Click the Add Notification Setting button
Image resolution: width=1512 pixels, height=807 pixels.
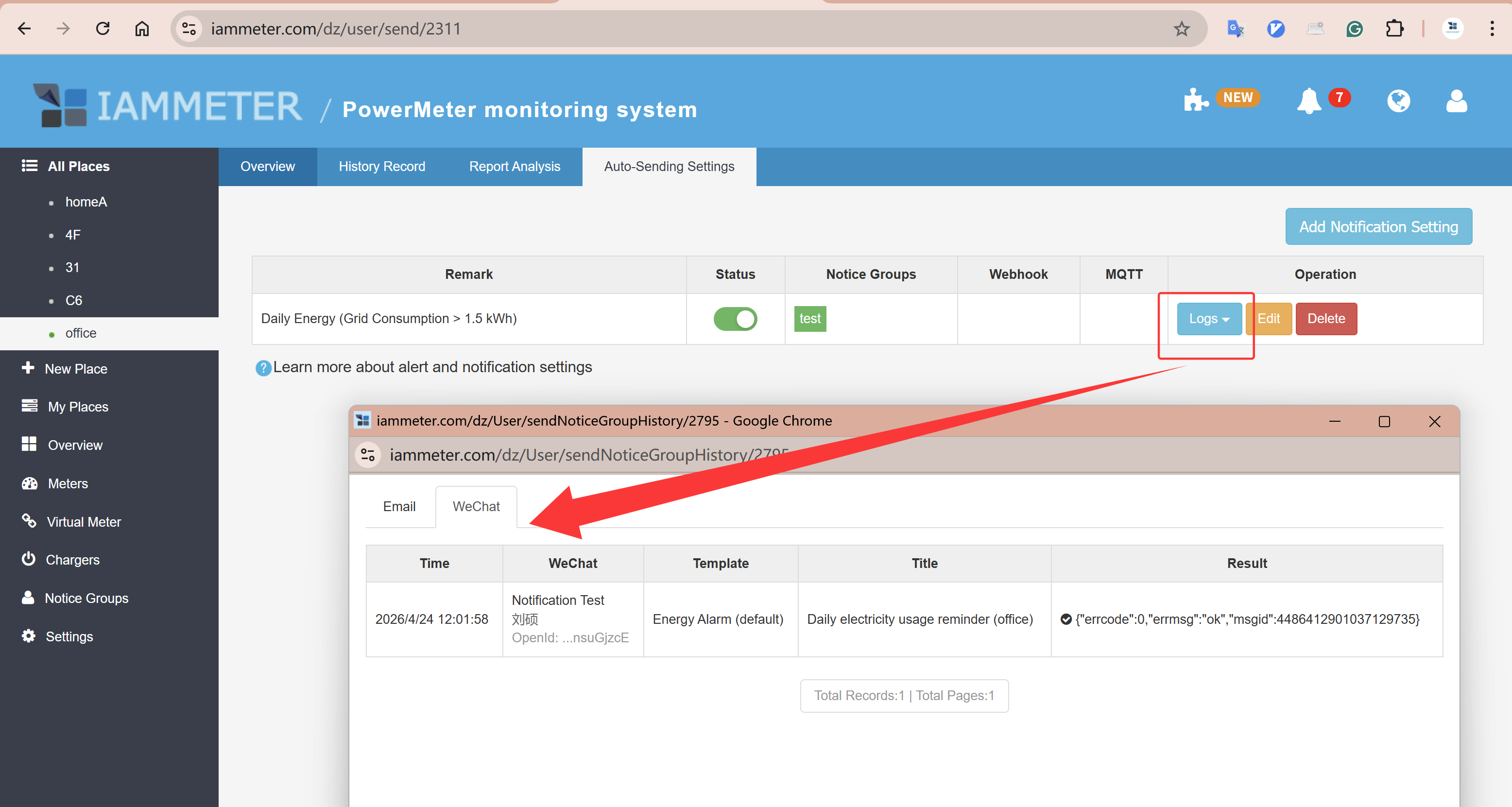pos(1379,226)
